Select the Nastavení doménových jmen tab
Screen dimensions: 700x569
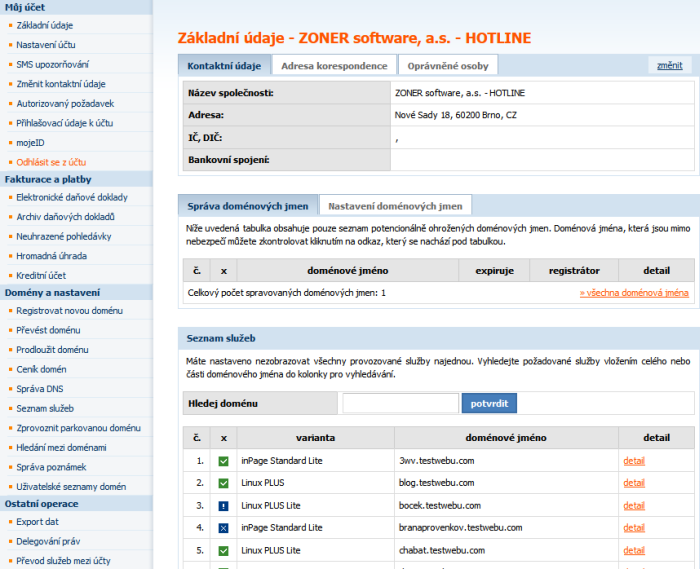coord(395,206)
